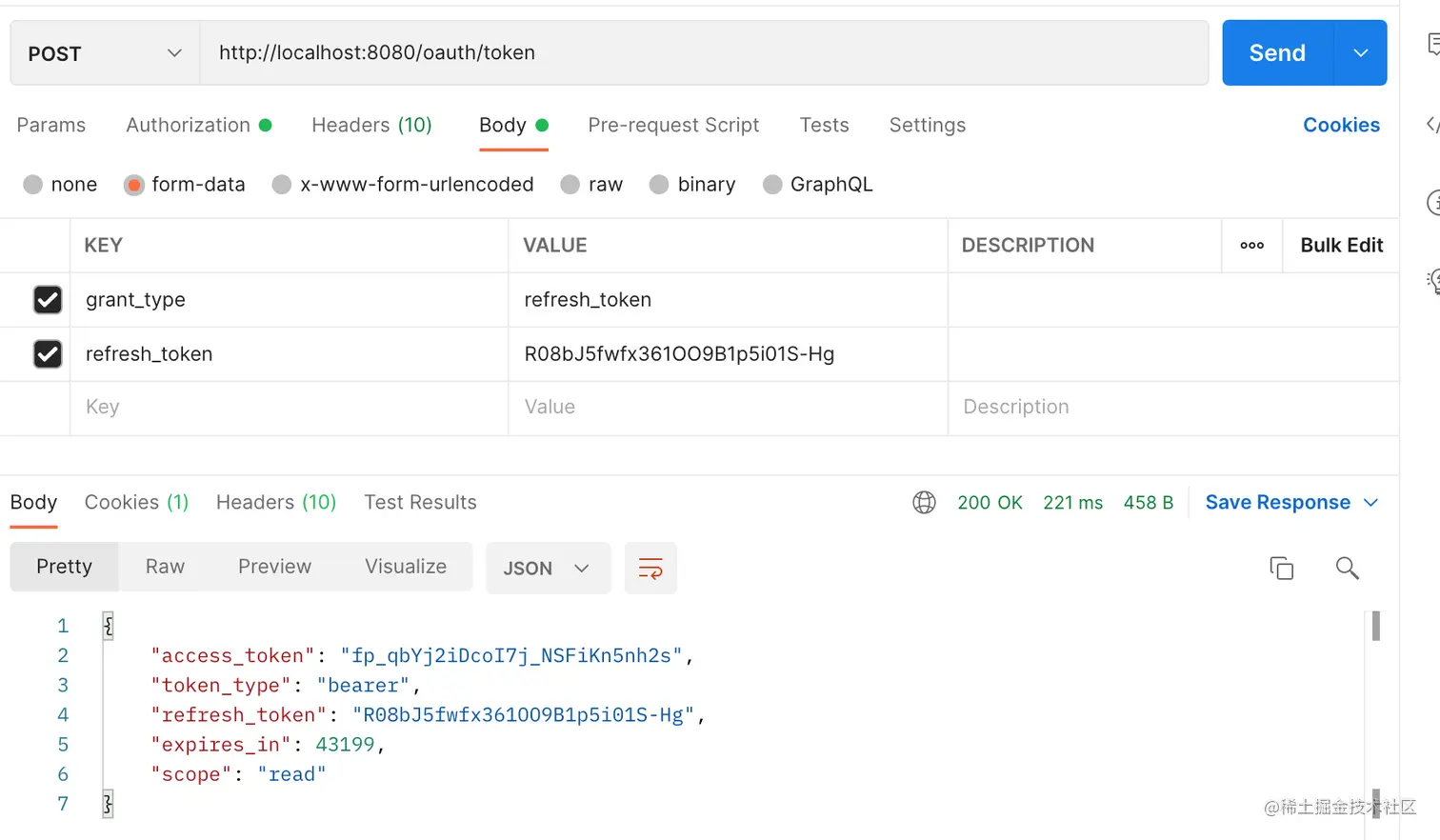Click Save Response
Viewport: 1440px width, 840px height.
[x=1277, y=503]
